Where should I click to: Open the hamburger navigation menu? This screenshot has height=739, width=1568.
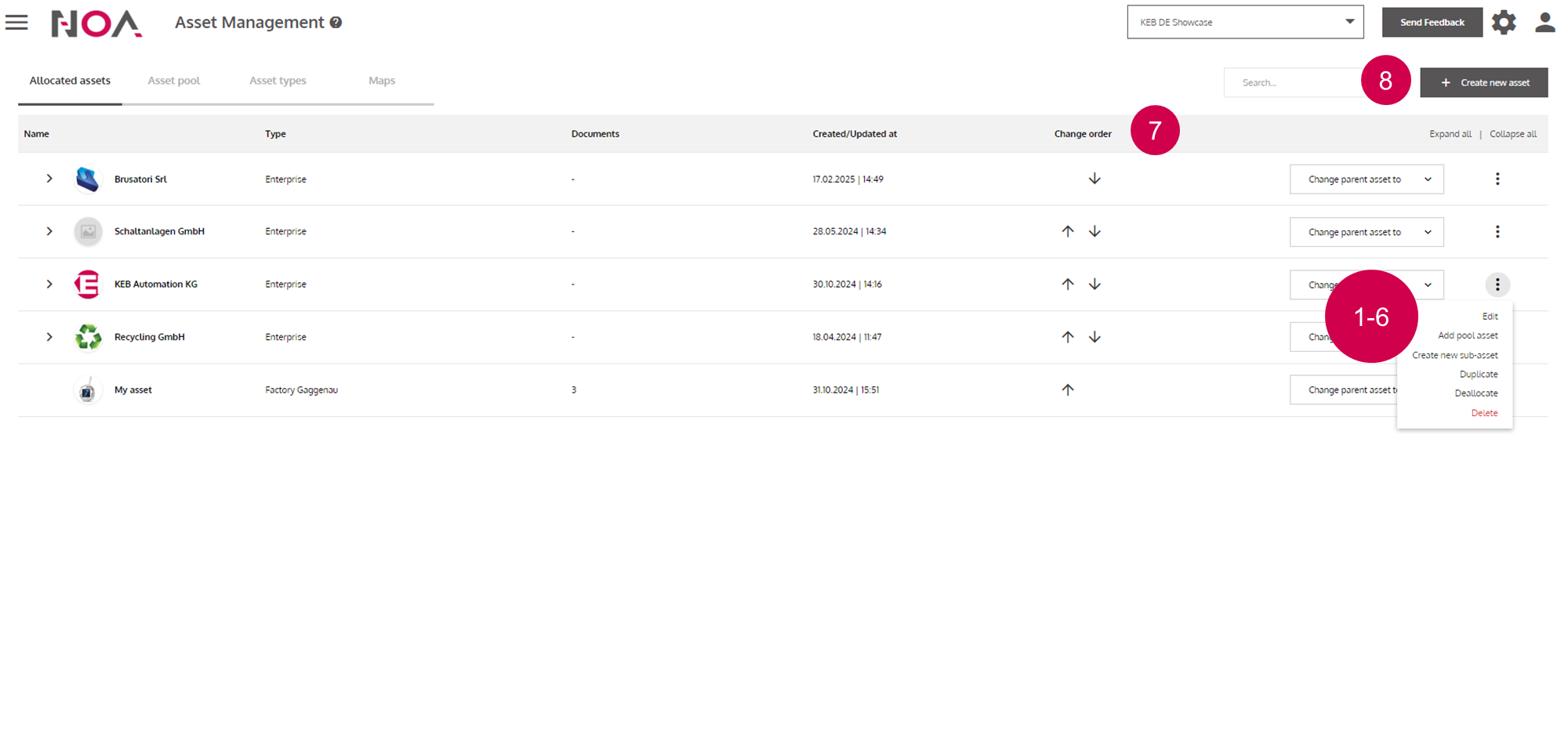click(16, 23)
